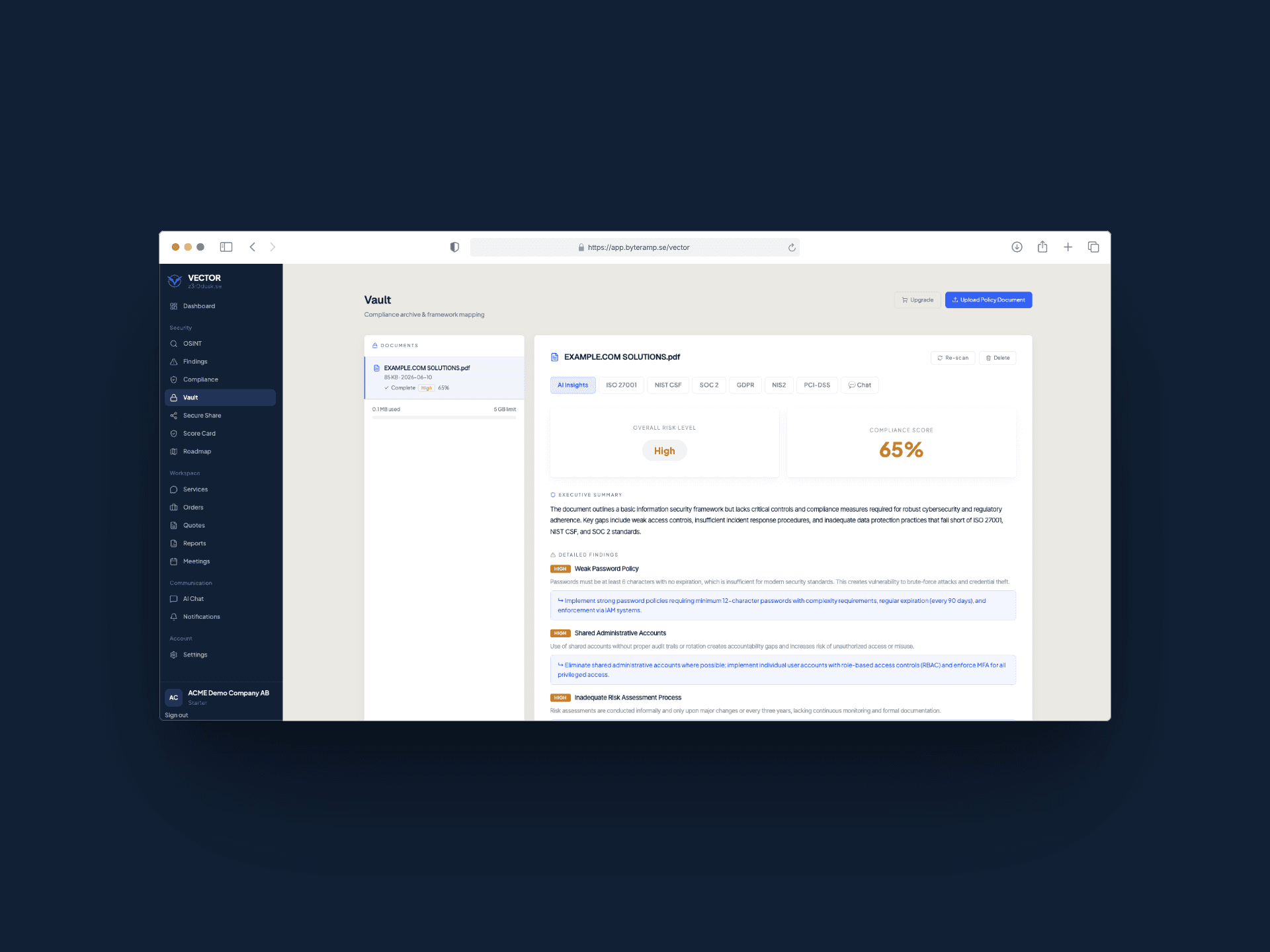Reload the page in address bar
1270x952 pixels.
[791, 247]
